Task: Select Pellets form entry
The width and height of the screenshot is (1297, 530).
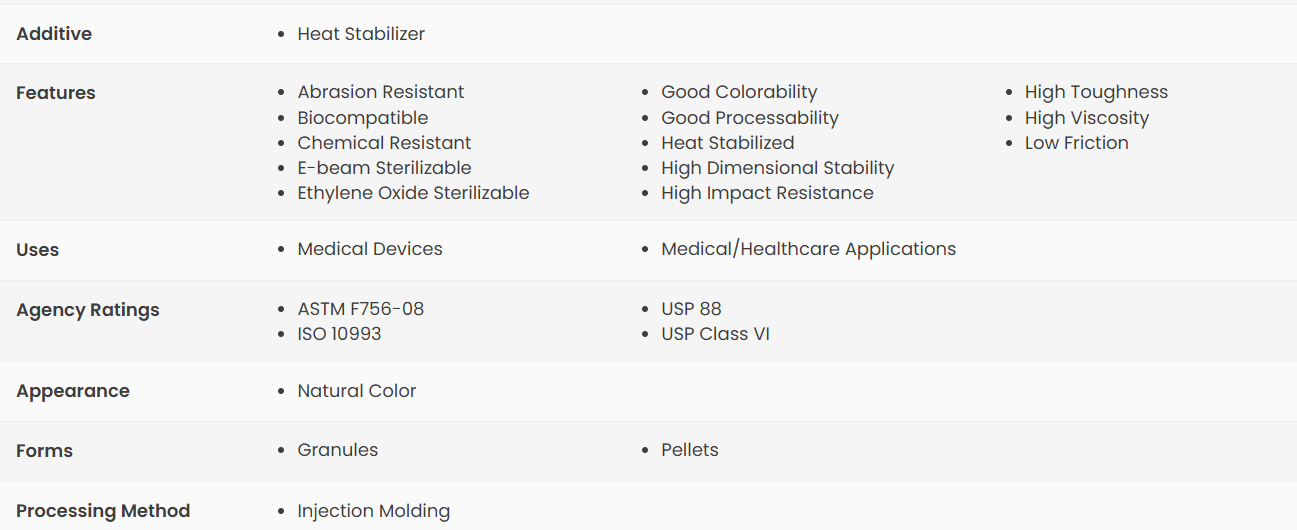Action: click(690, 450)
